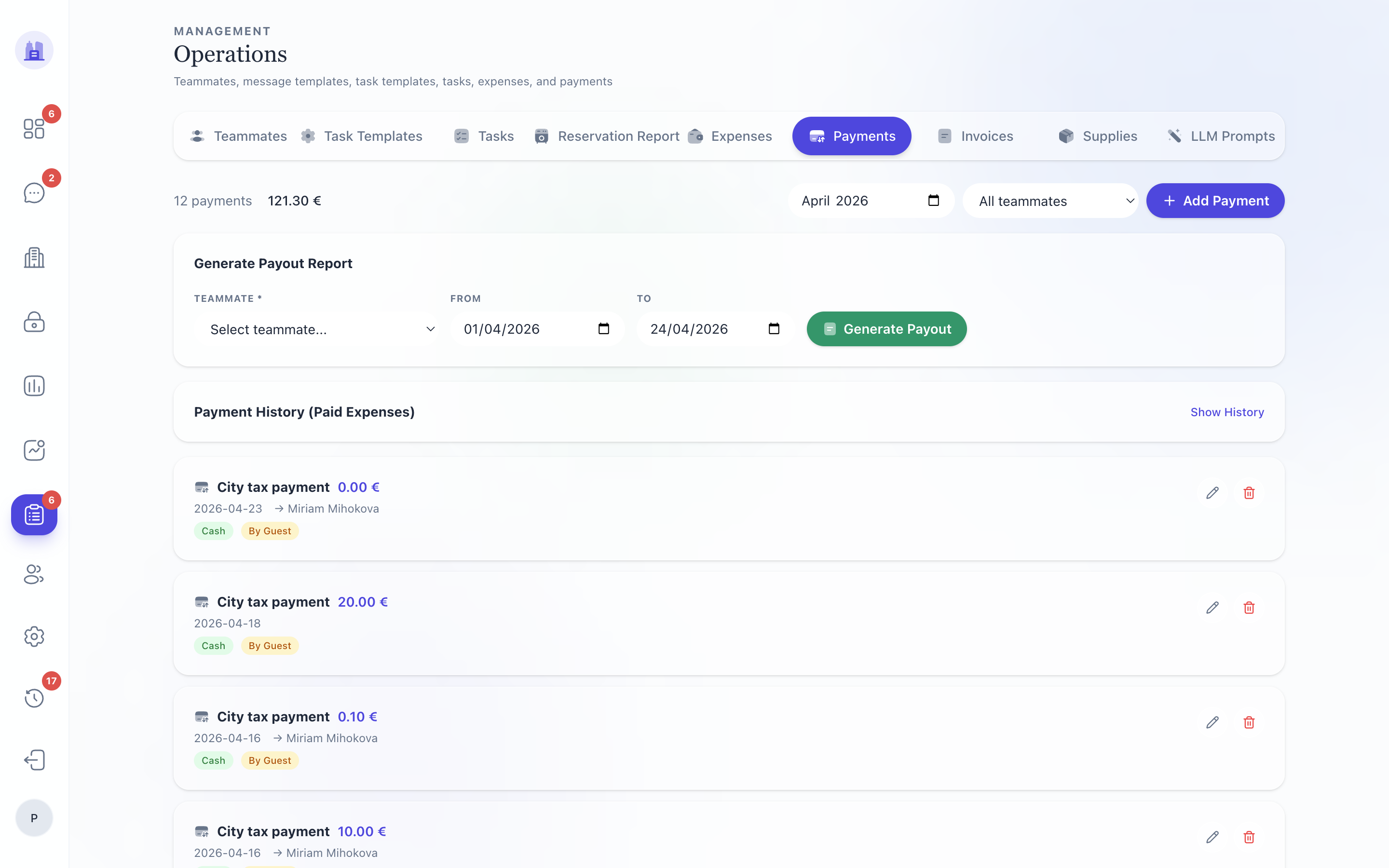Switch to the Reservation Report tab

(607, 136)
